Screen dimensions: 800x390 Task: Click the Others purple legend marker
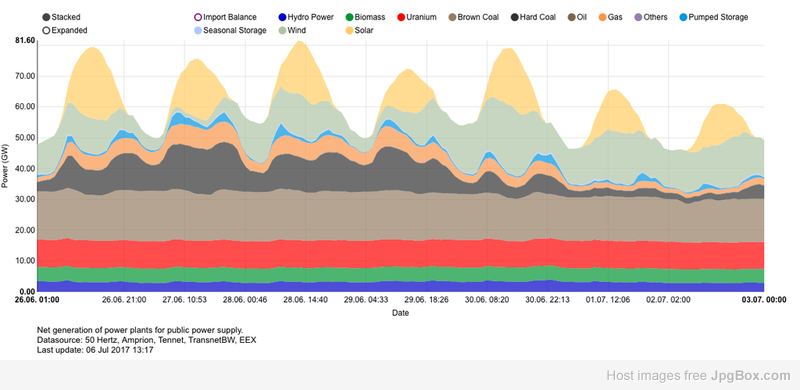pos(638,17)
